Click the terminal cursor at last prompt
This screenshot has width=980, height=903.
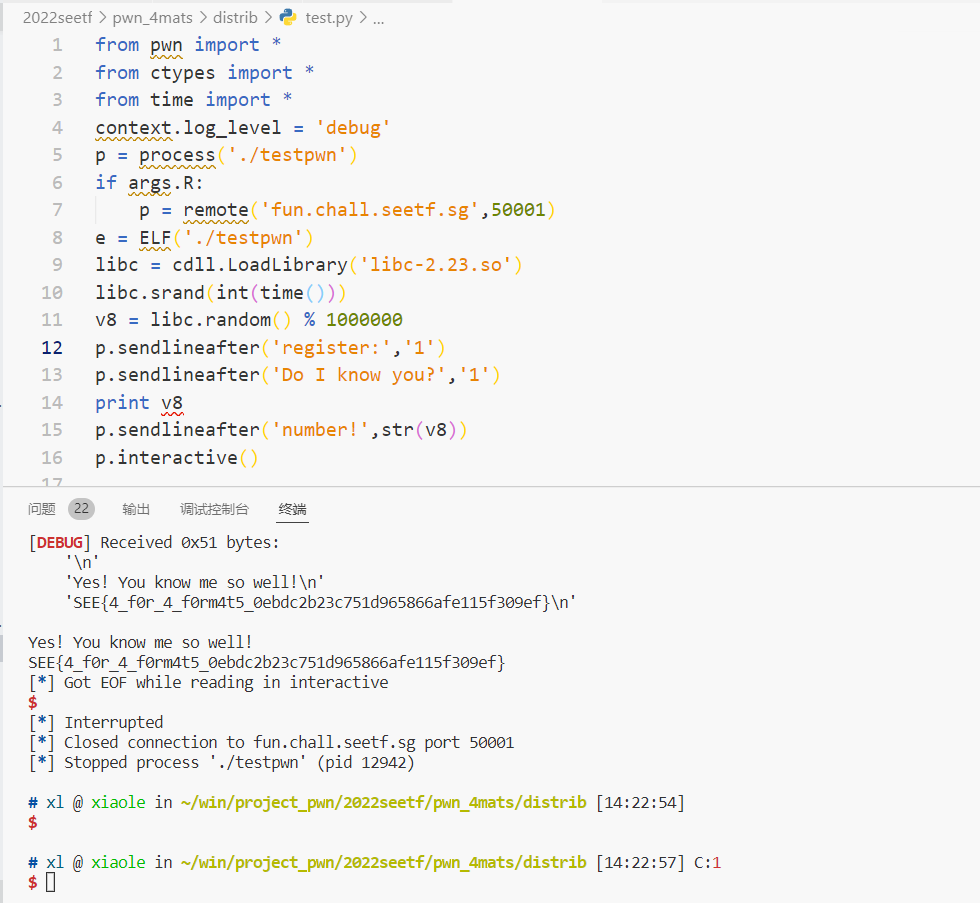coord(51,882)
